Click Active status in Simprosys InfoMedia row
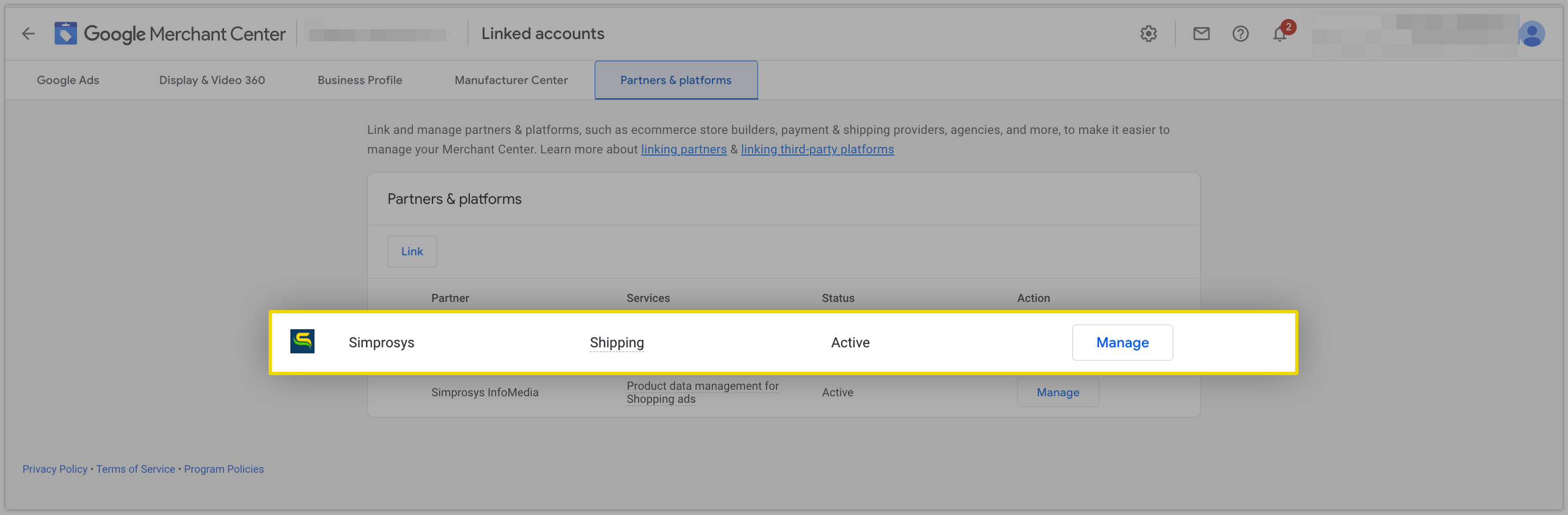Viewport: 1568px width, 515px height. pos(837,392)
